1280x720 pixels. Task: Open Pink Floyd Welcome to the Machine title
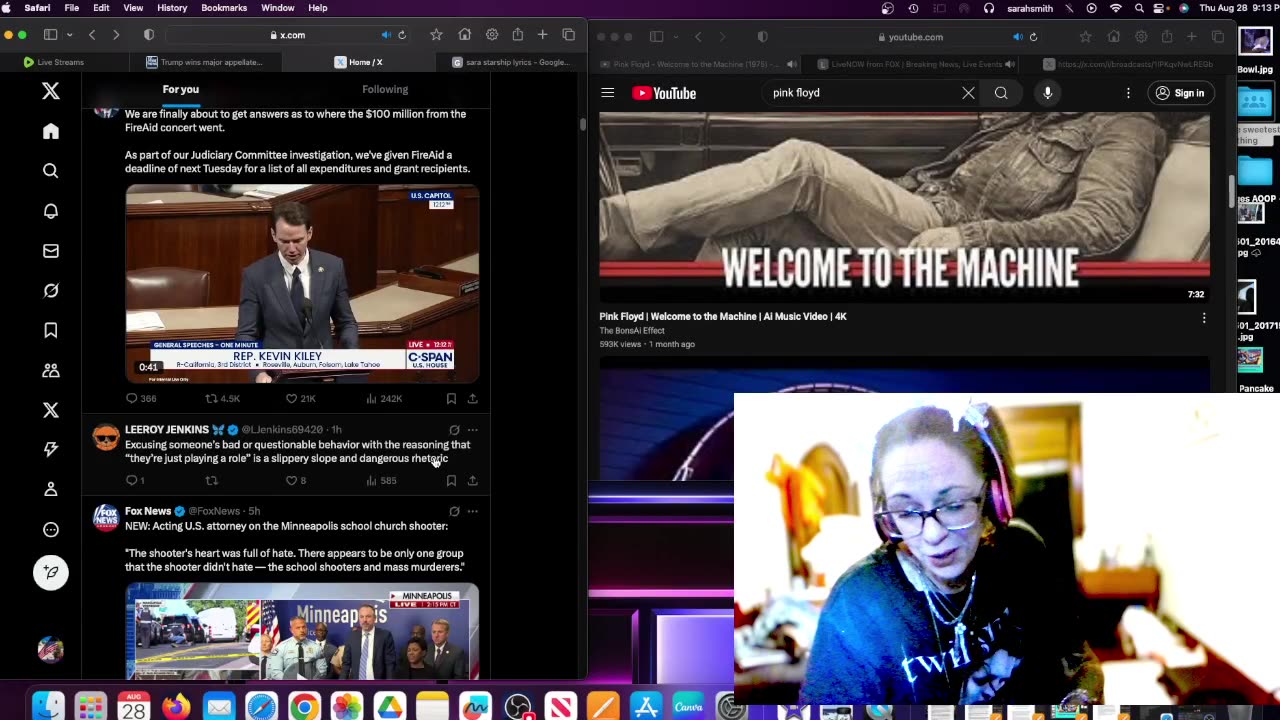point(723,316)
